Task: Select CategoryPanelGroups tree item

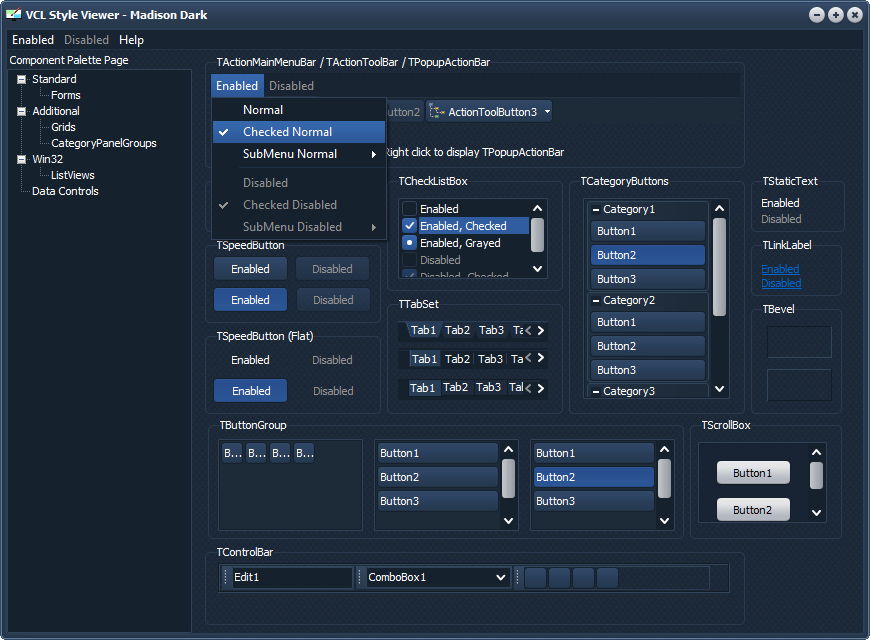Action: click(x=104, y=143)
